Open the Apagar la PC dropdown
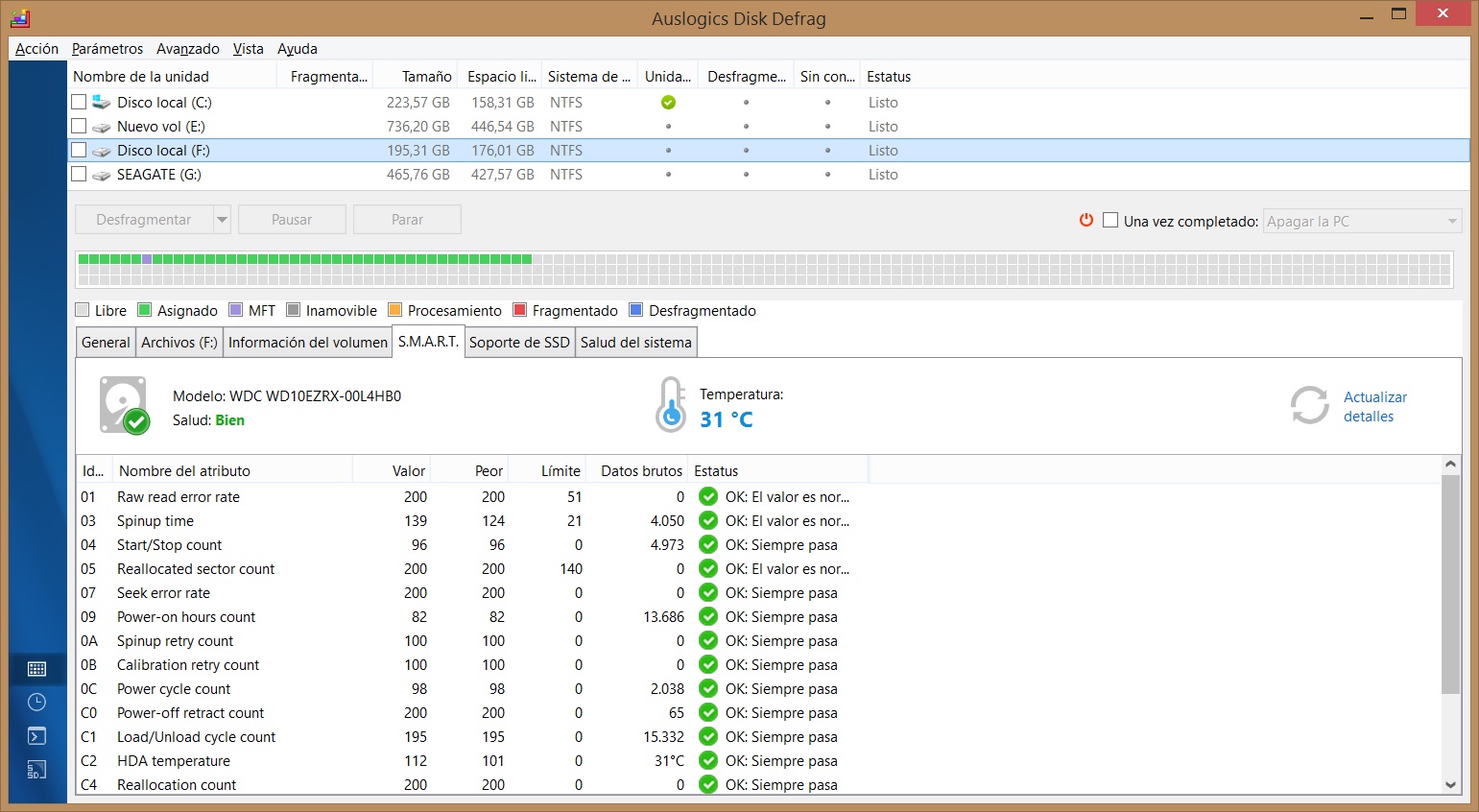Screen dimensions: 1479x812 [1362, 221]
